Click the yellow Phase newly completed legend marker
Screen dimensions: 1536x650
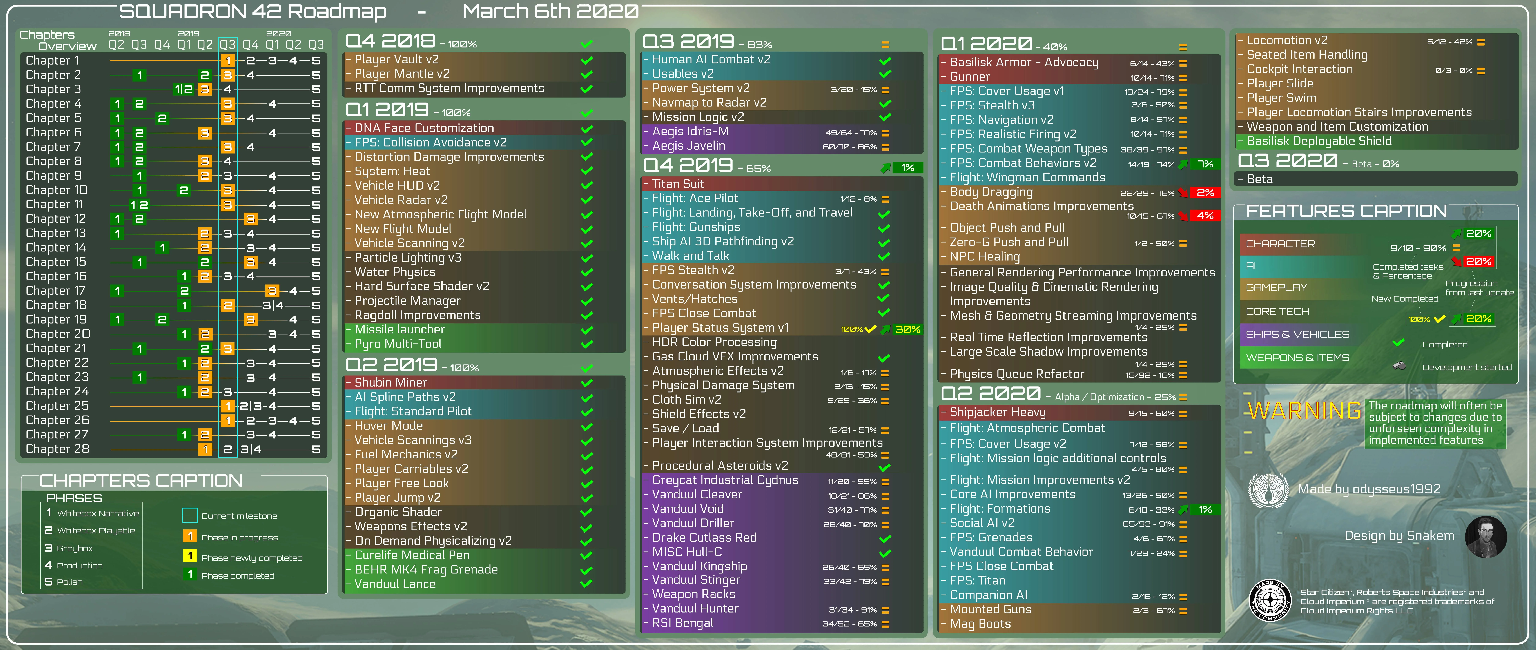point(189,557)
